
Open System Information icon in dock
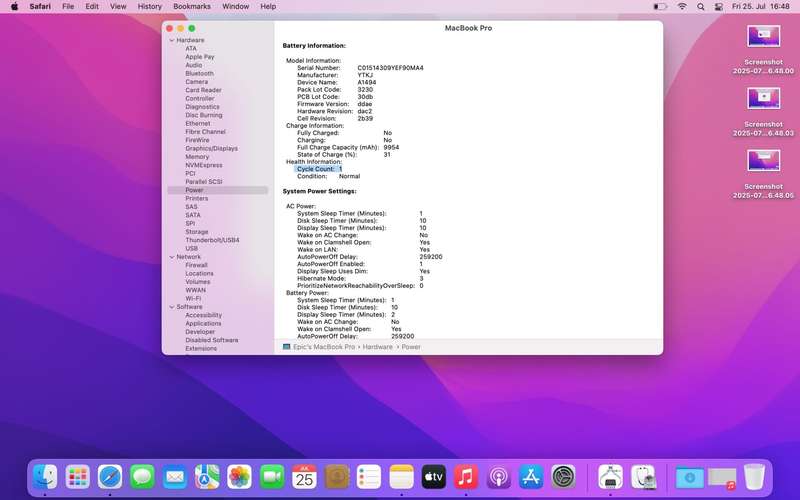610,478
